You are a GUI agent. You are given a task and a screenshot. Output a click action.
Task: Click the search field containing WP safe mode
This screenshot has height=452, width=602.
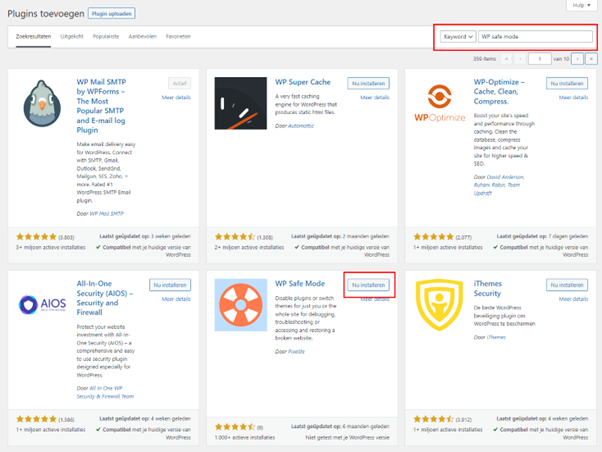(535, 36)
